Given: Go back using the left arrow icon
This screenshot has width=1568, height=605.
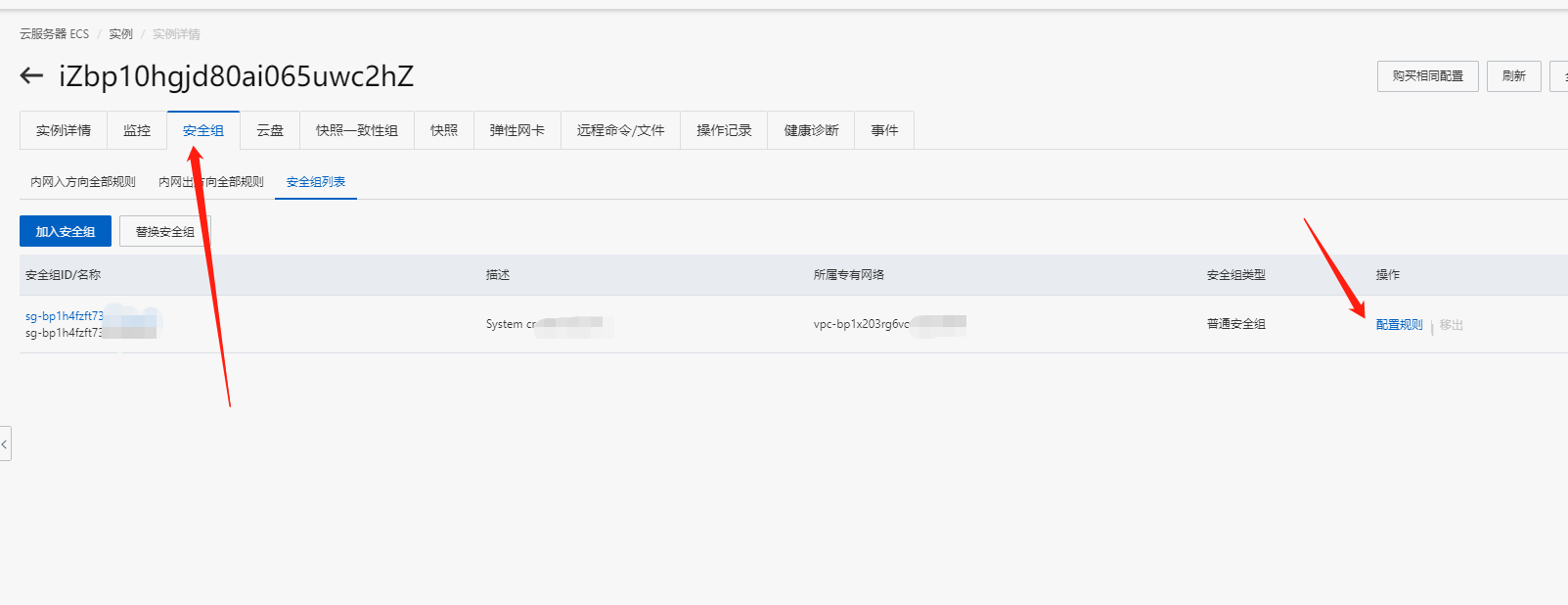Looking at the screenshot, I should [31, 75].
